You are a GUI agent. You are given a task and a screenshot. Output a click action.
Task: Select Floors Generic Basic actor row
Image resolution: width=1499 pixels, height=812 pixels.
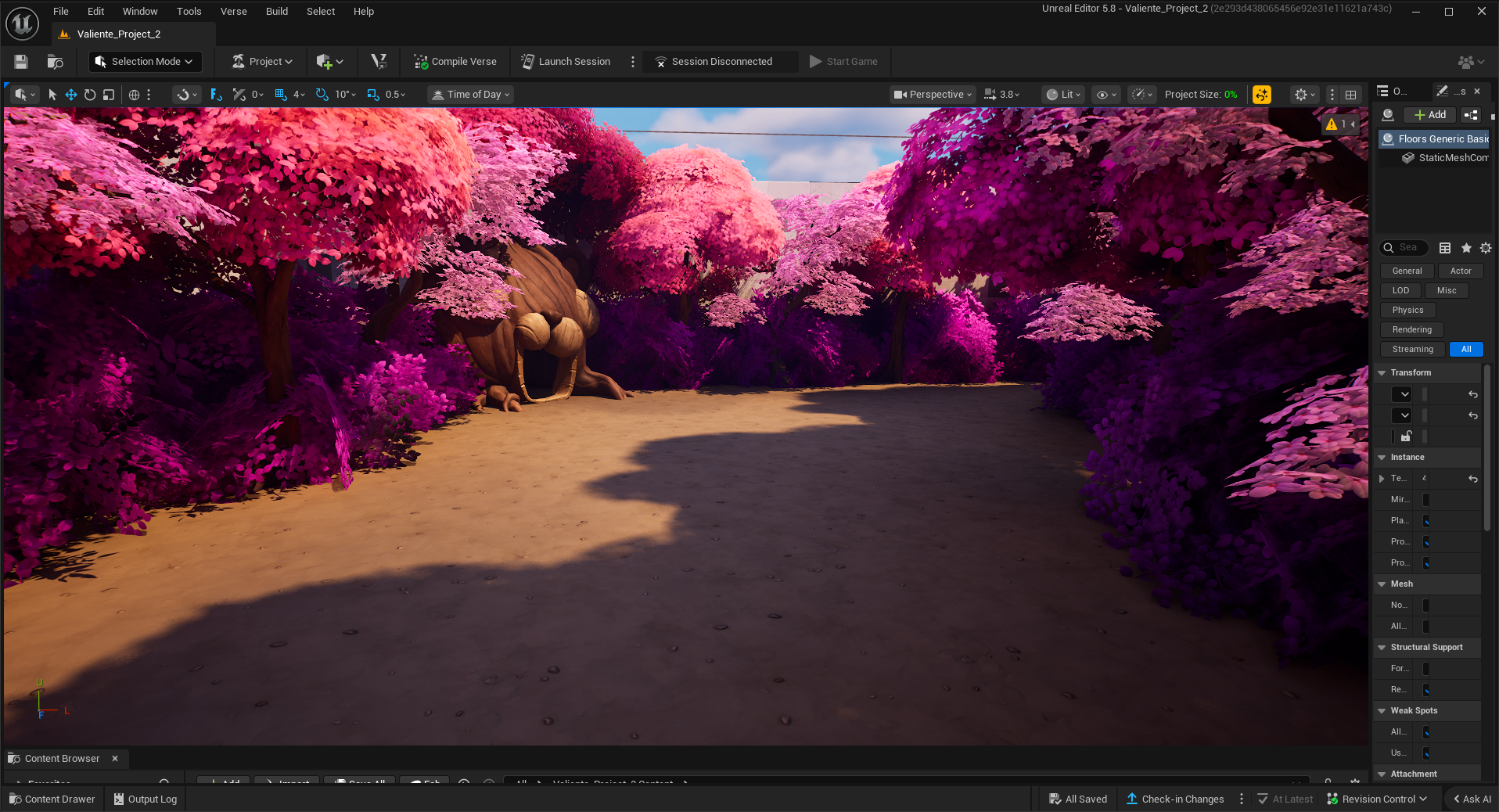click(x=1435, y=139)
